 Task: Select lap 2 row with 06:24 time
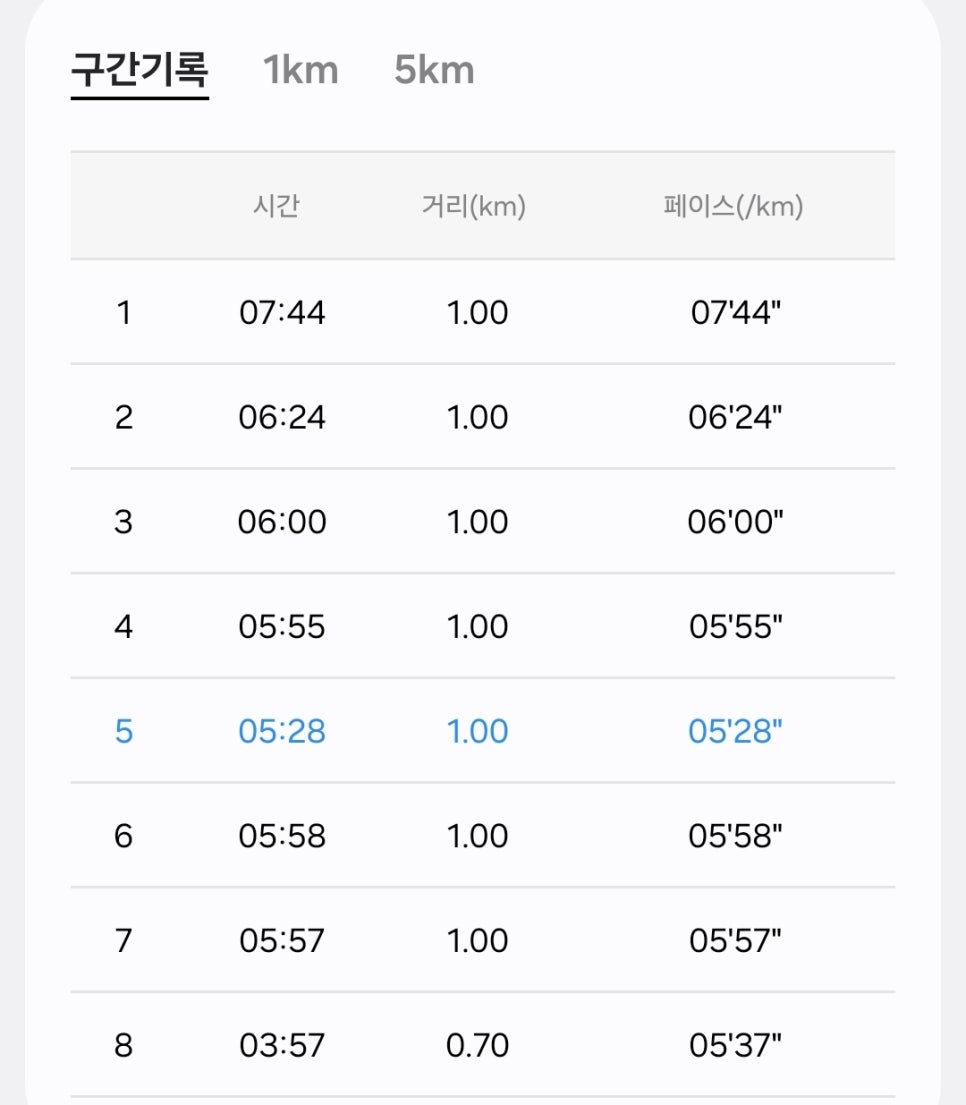[x=483, y=416]
